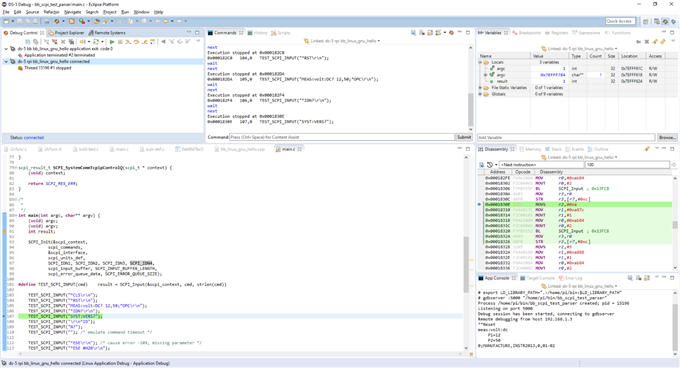Click the Remove connection X icon in Debug Control

point(63,42)
